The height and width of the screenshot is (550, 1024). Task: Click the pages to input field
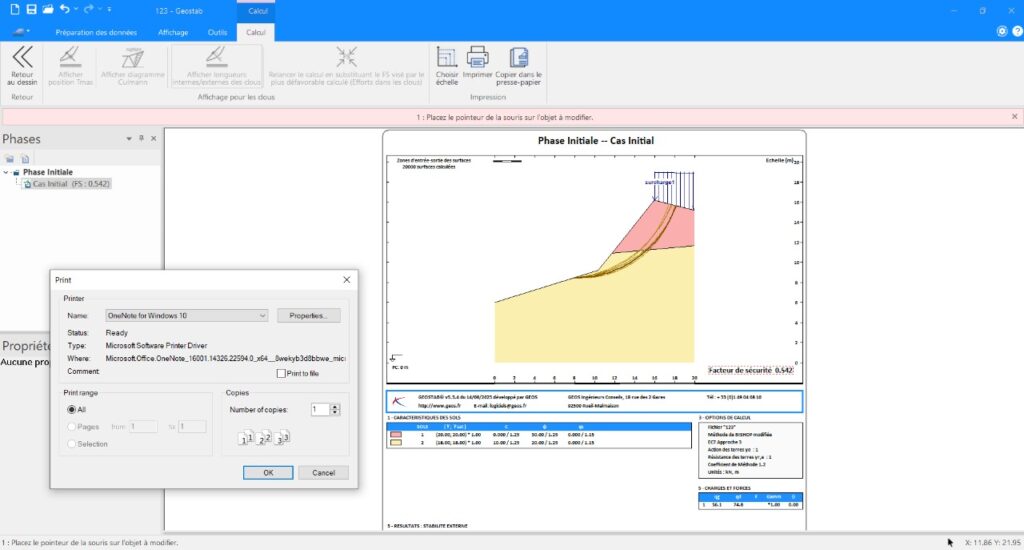(x=192, y=427)
